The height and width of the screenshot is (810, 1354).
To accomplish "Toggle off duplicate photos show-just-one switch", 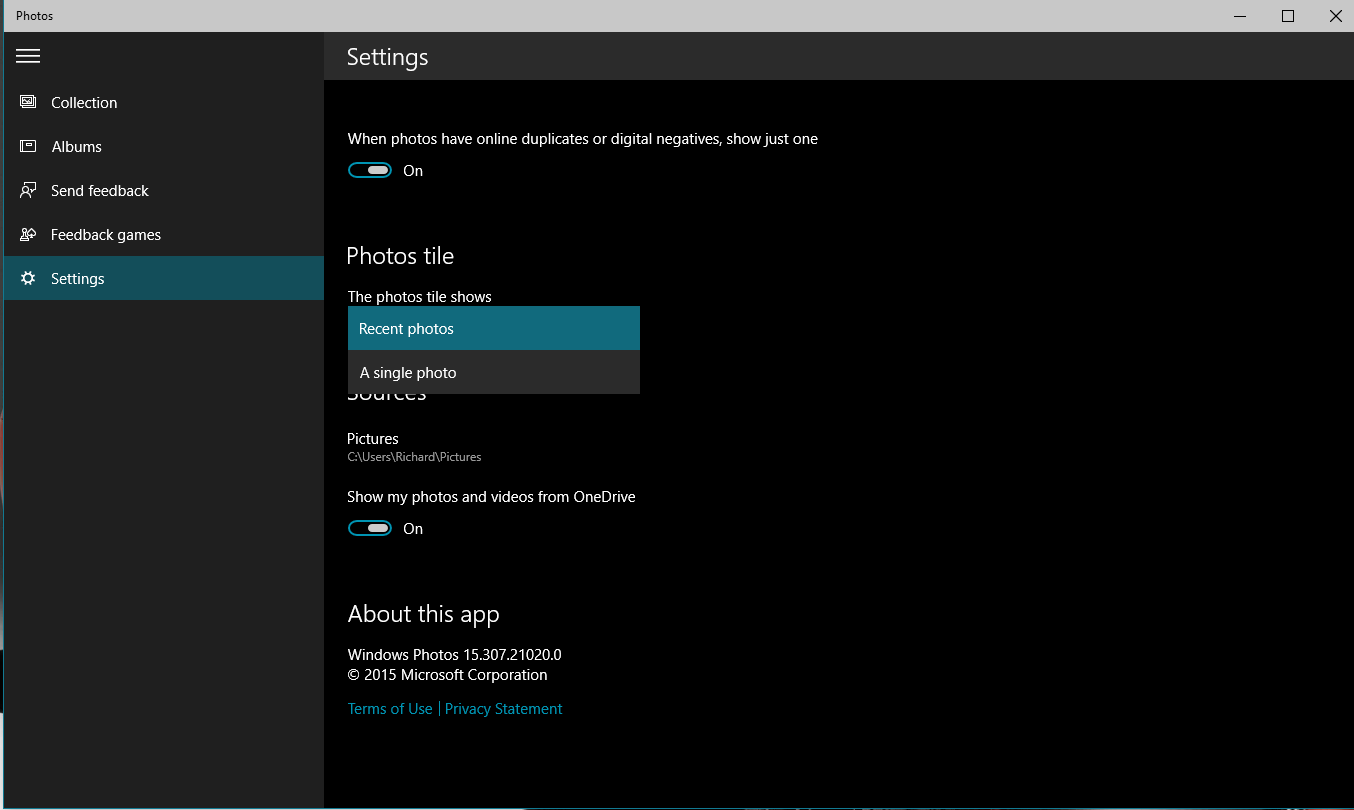I will pyautogui.click(x=370, y=170).
